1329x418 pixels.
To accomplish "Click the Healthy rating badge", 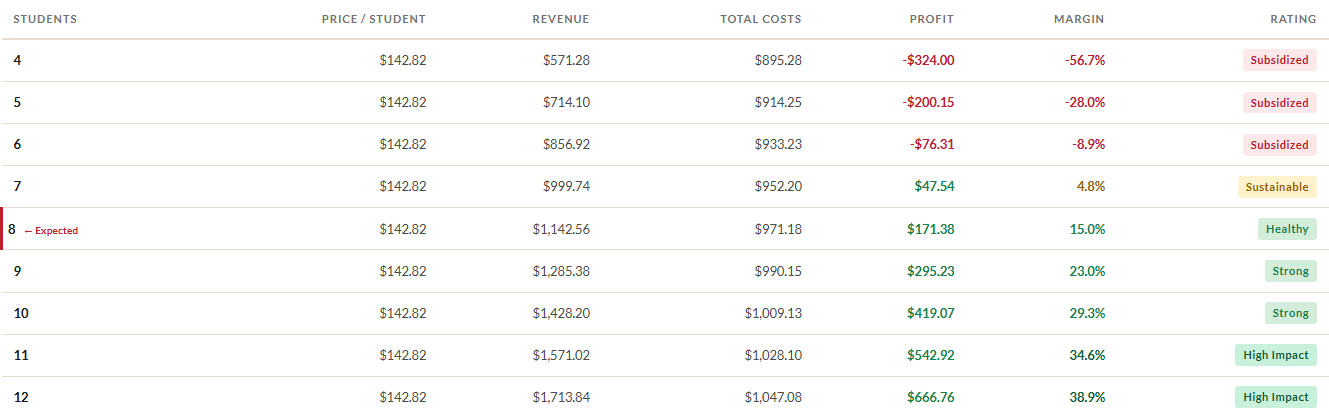I will pos(1286,229).
